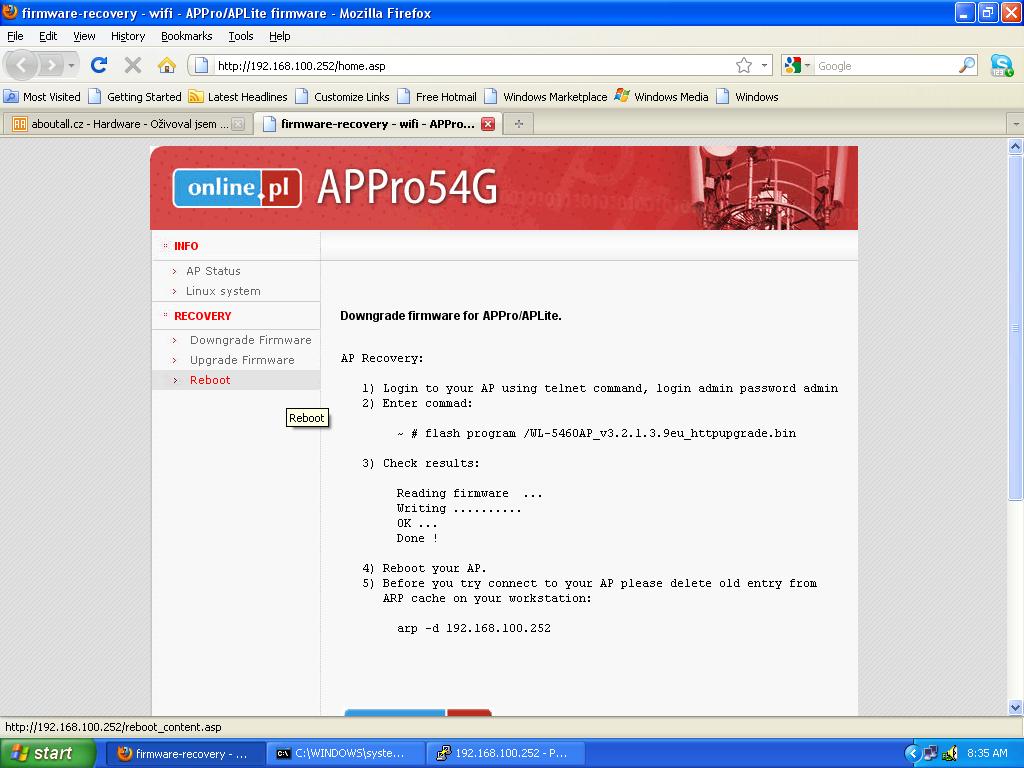Open the Downgrade Firmware link
Viewport: 1024px width, 768px height.
point(250,340)
